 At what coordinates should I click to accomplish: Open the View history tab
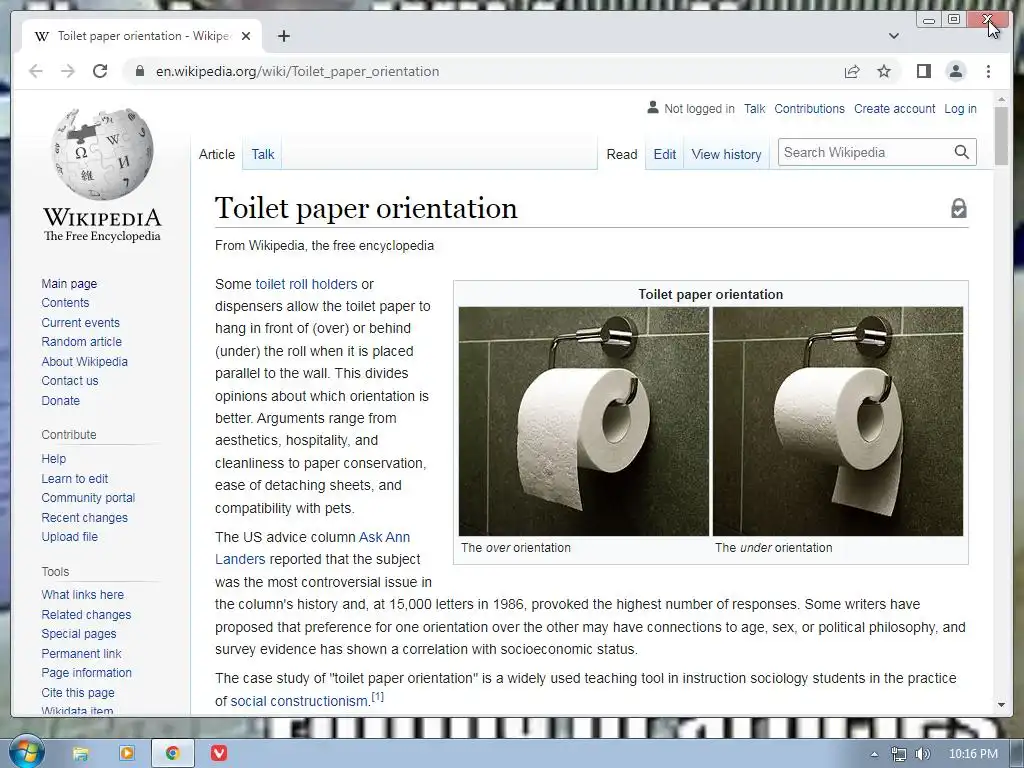(x=726, y=154)
